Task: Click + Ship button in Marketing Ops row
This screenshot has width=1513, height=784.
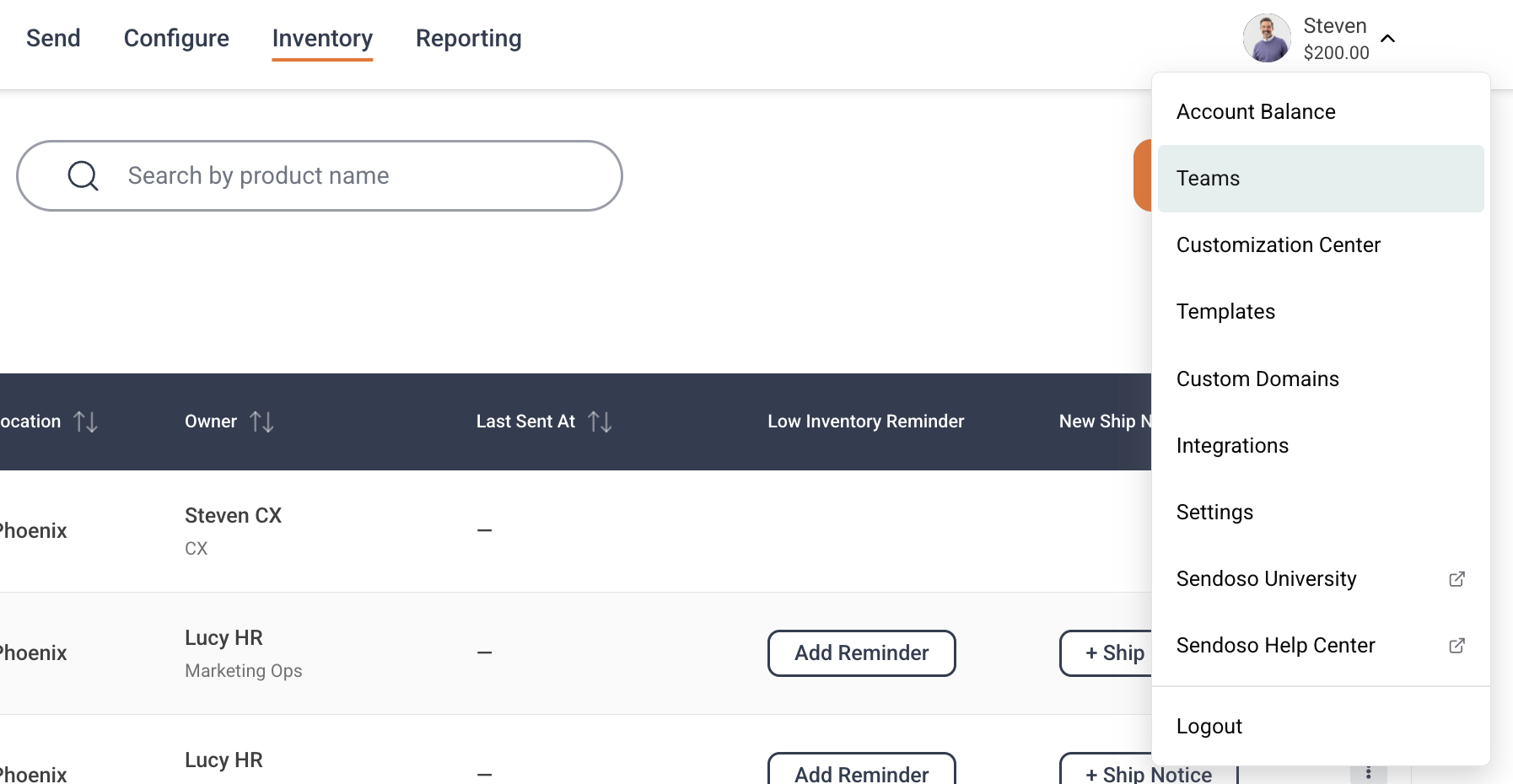Action: point(1106,652)
